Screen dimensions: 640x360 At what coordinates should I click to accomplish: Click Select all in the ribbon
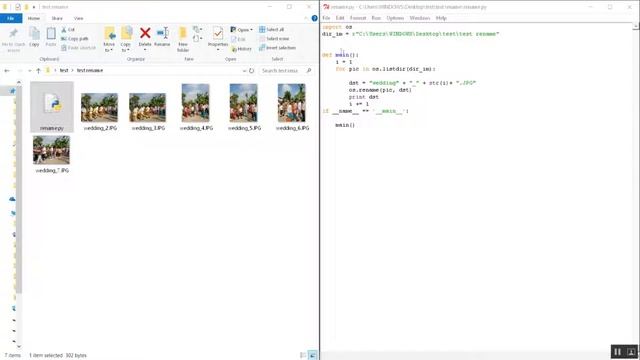pyautogui.click(x=271, y=30)
